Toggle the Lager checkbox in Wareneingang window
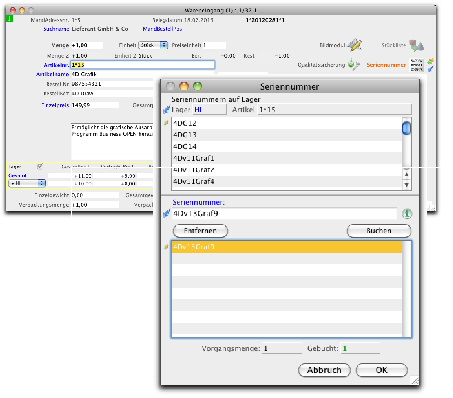Screen dimensions: 453x398 (x=40, y=166)
